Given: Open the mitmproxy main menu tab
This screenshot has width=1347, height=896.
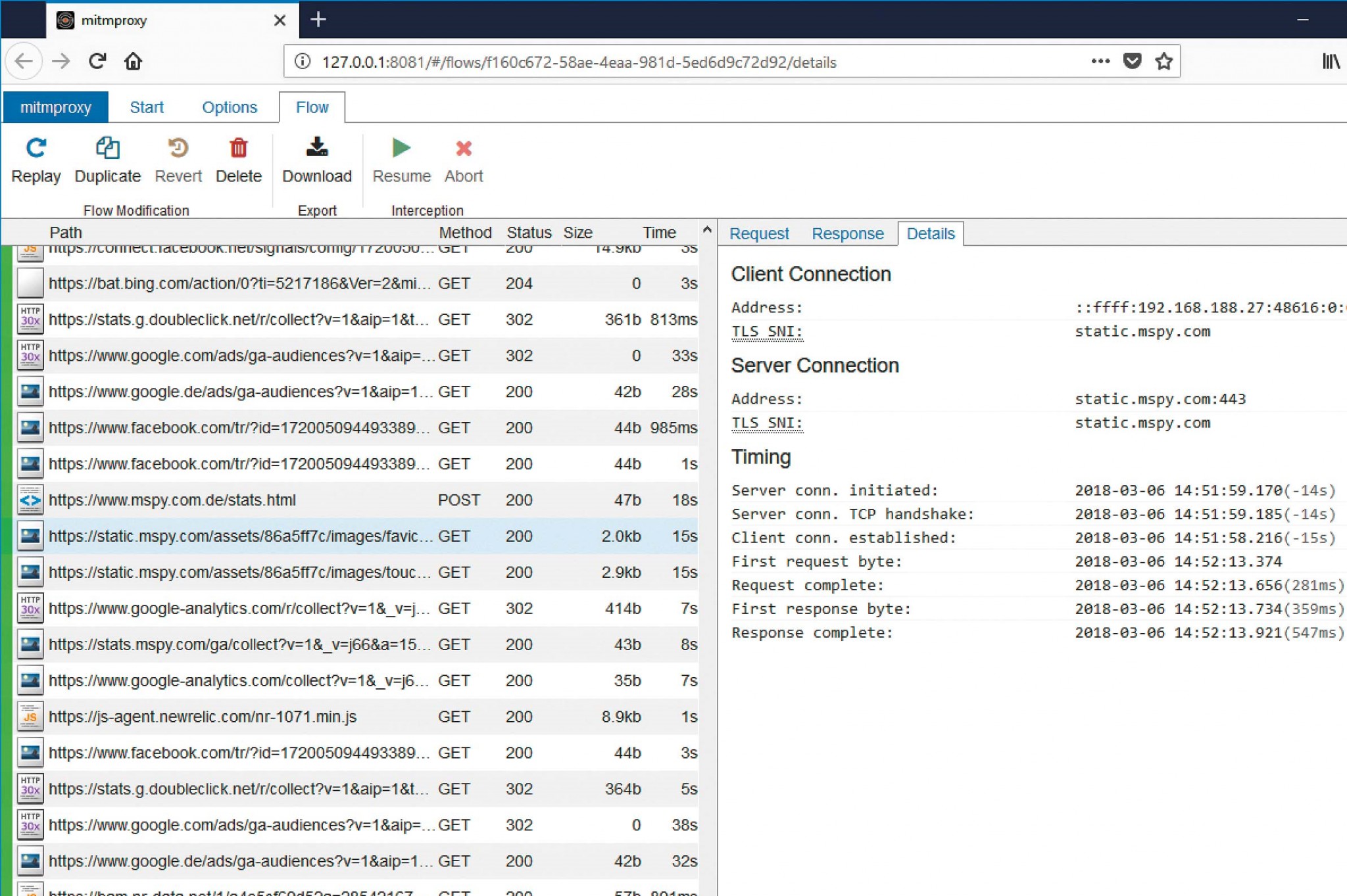Looking at the screenshot, I should point(55,107).
